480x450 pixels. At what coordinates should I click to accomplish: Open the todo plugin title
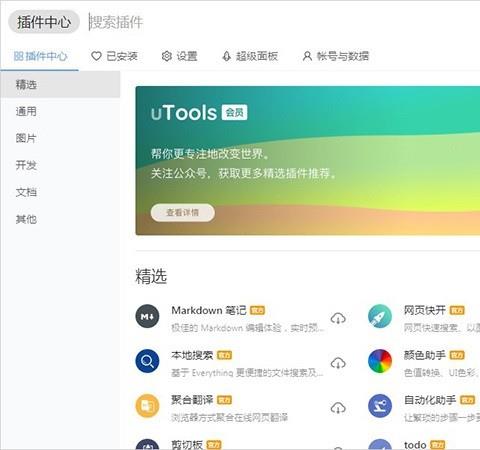(x=415, y=445)
